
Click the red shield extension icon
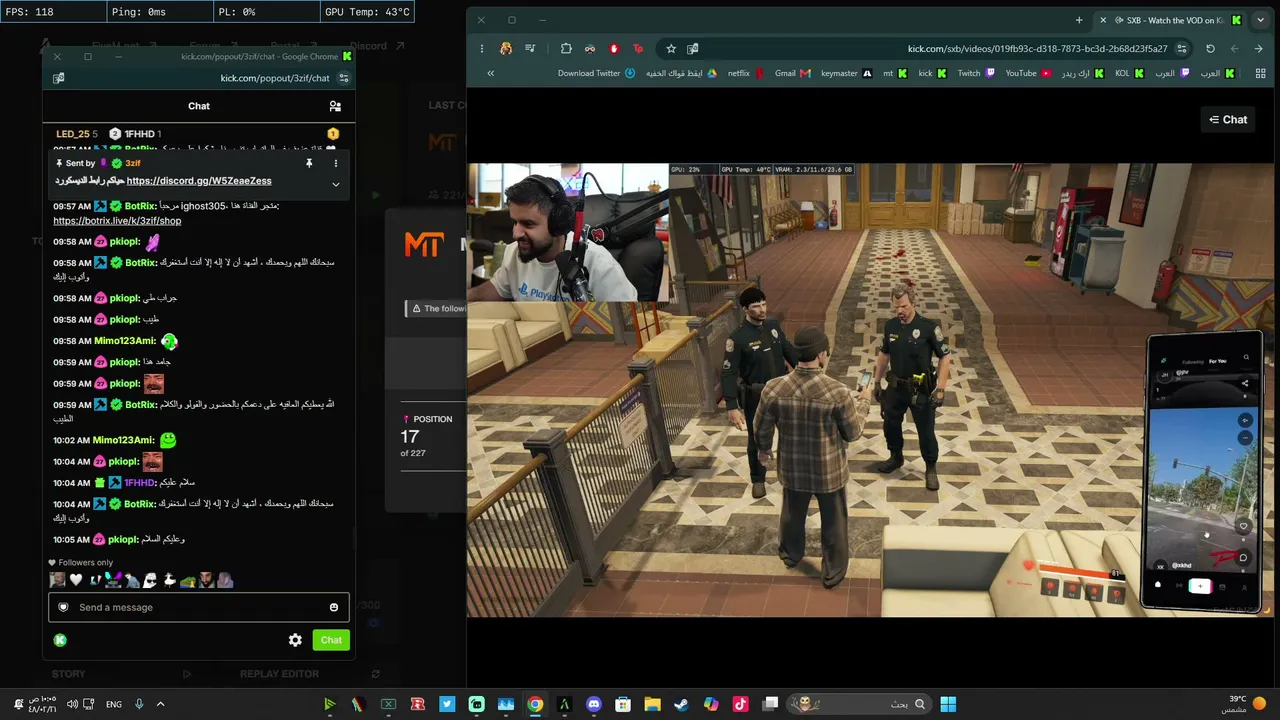(614, 48)
